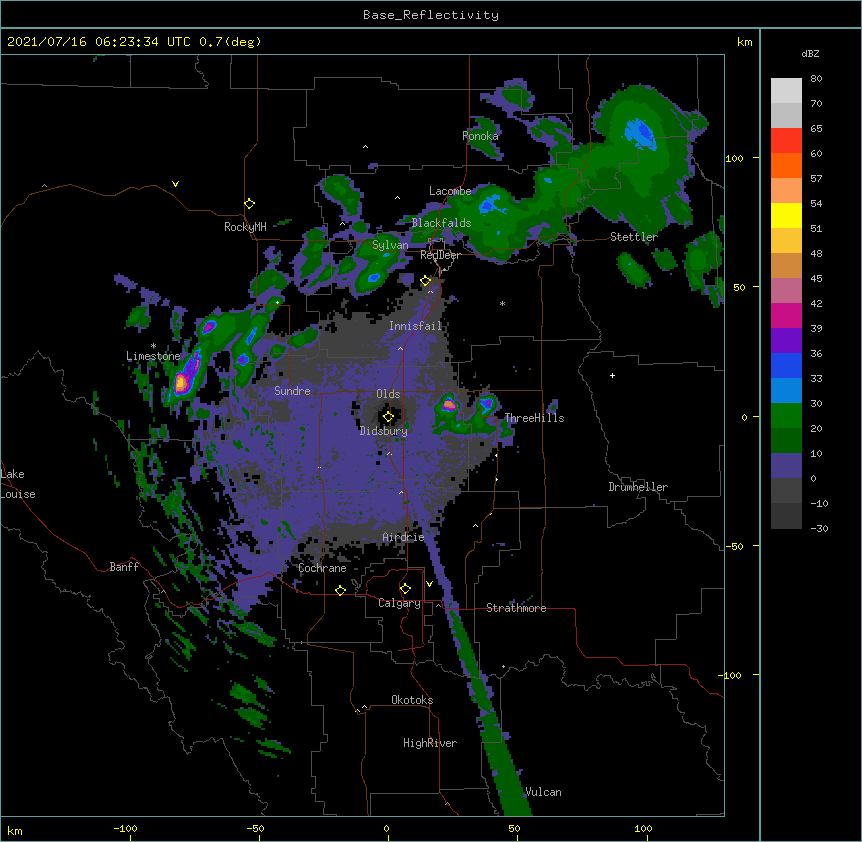
Task: Click the Limestone label
Action: click(153, 356)
